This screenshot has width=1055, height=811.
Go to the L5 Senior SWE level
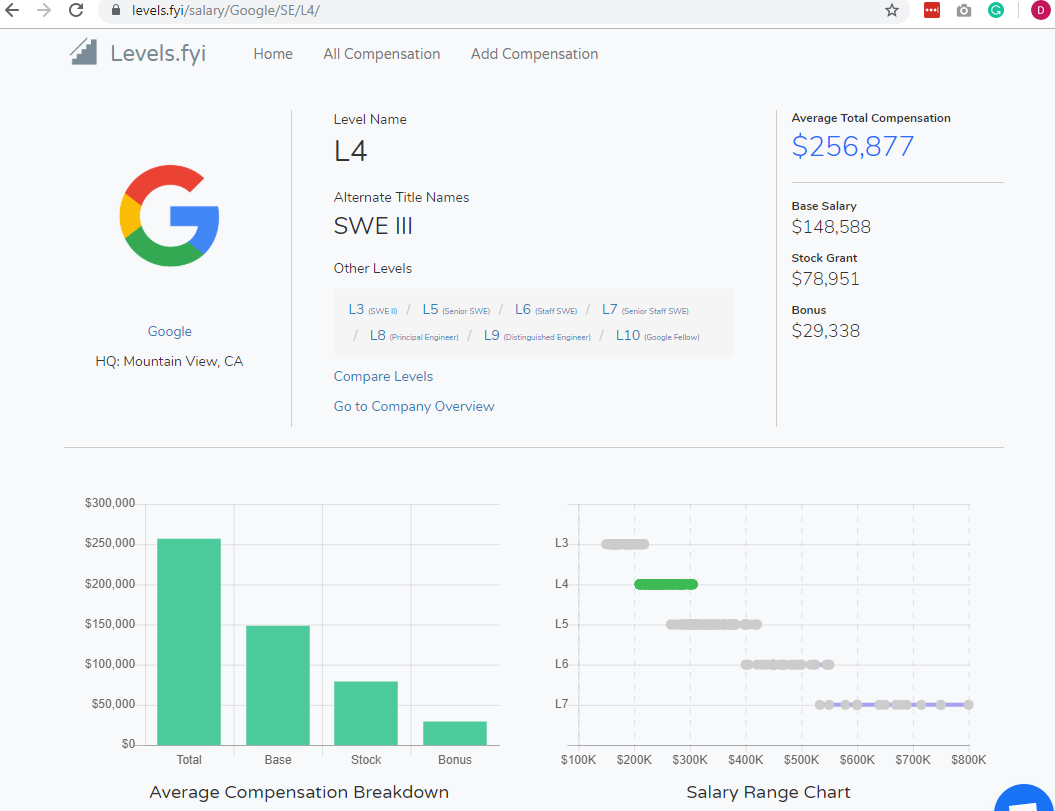(456, 310)
